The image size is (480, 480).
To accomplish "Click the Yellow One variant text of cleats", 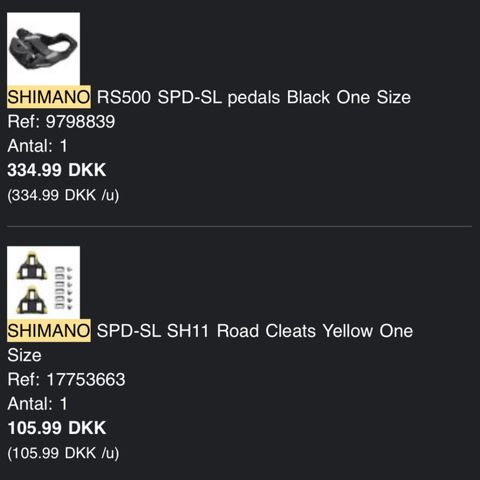I will pos(368,331).
